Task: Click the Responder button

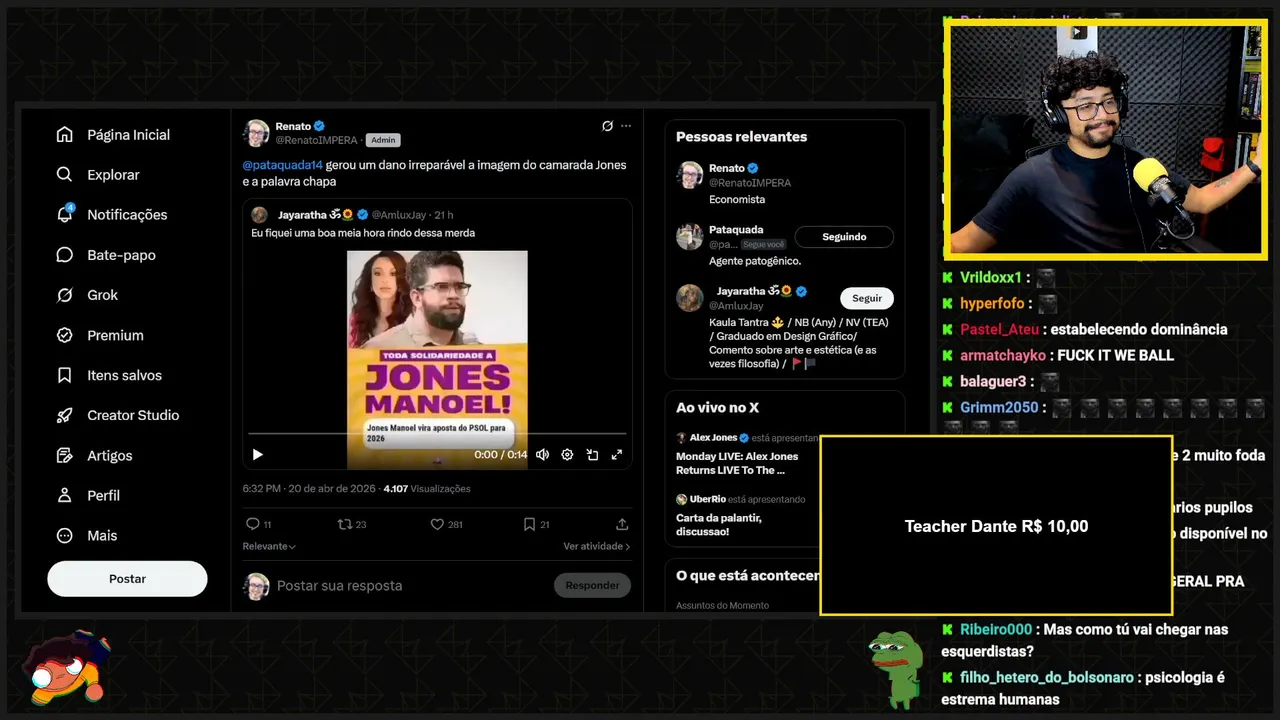Action: [x=592, y=585]
